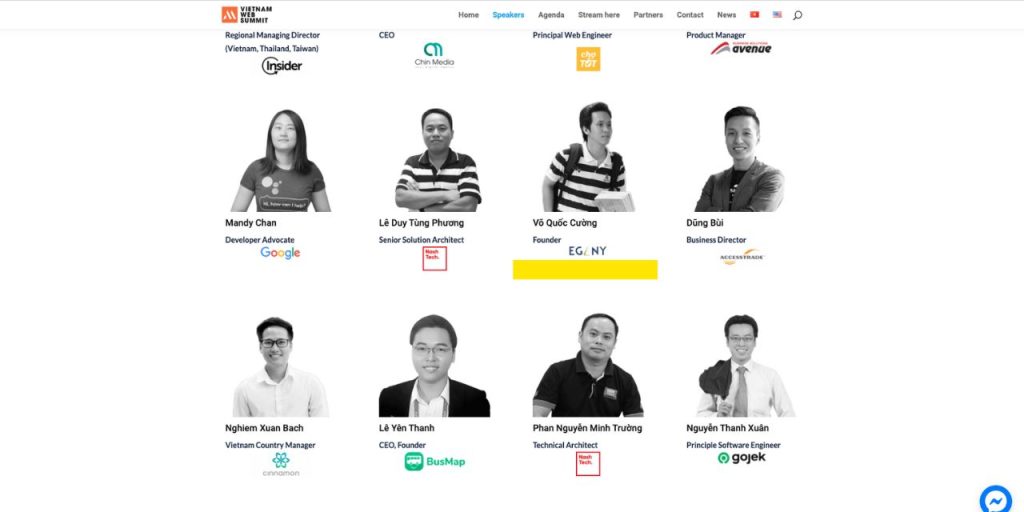The height and width of the screenshot is (512, 1024).
Task: Open the Partners page from navigation
Action: 648,14
